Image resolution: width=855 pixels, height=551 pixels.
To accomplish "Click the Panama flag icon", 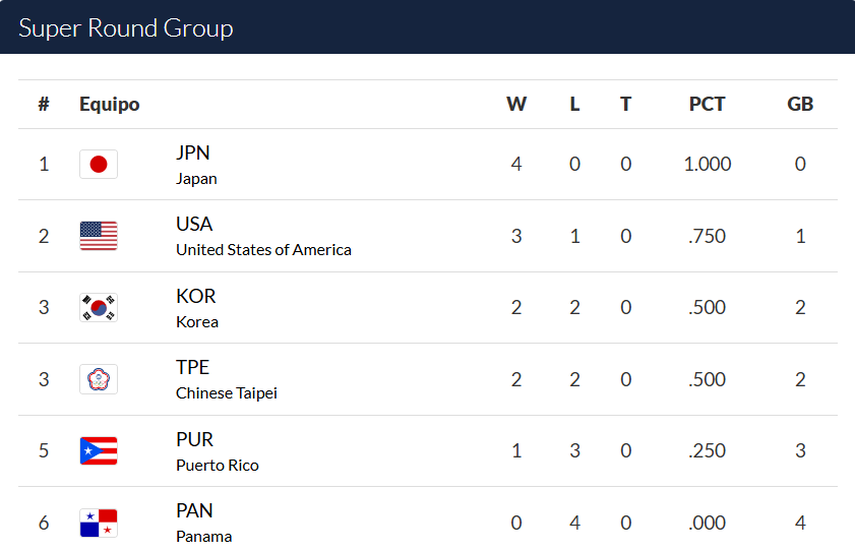I will pyautogui.click(x=98, y=522).
